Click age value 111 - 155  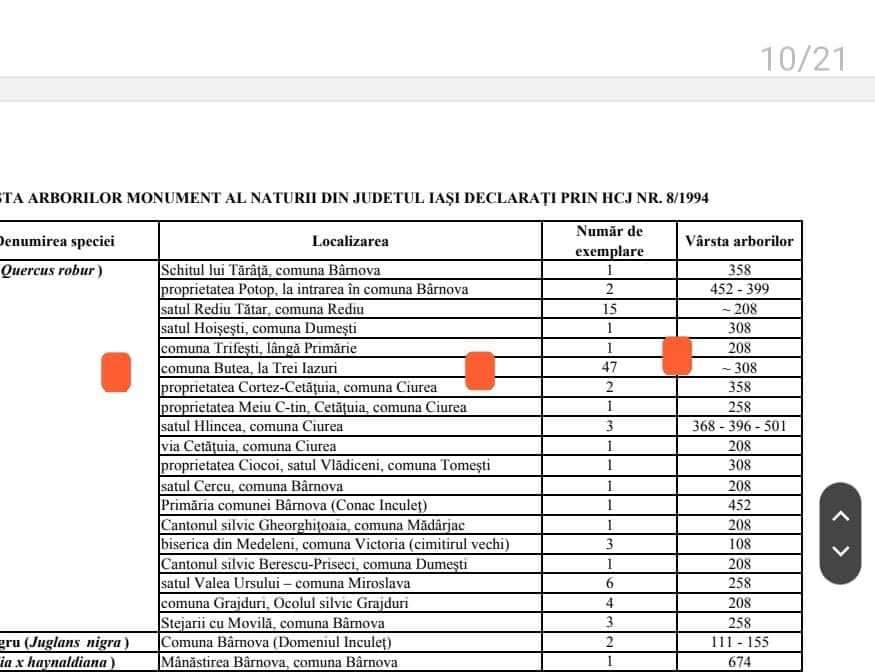(x=739, y=642)
